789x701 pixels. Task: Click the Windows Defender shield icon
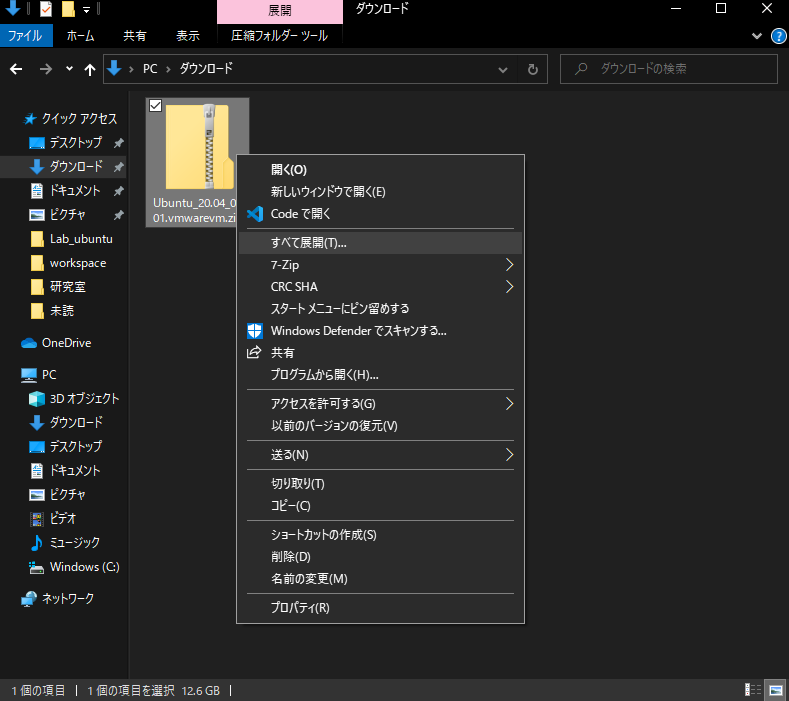[254, 331]
